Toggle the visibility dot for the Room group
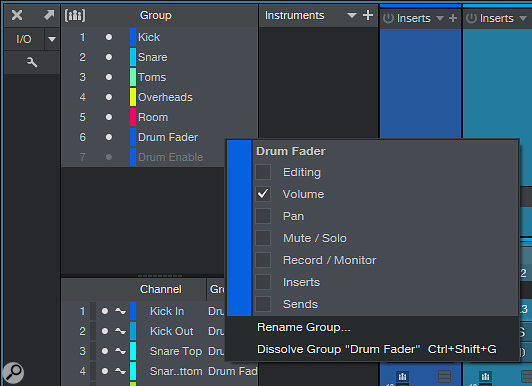 point(109,117)
